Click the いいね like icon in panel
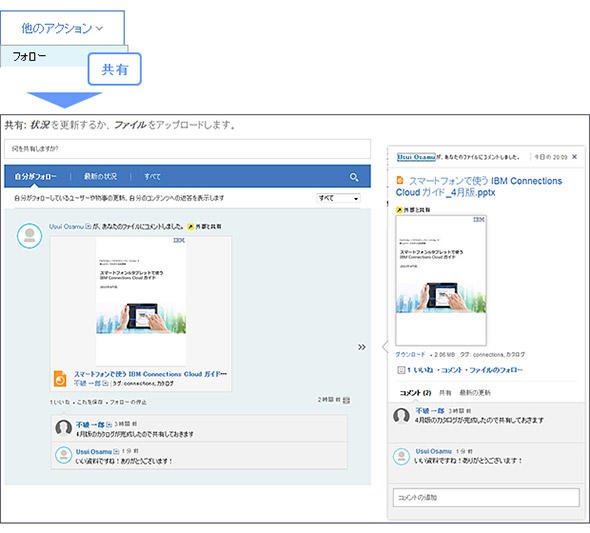 pyautogui.click(x=401, y=370)
